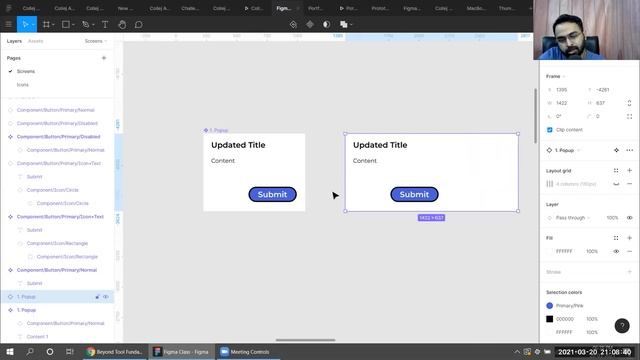The height and width of the screenshot is (360, 640).
Task: Remove the FFFFFF fill
Action: coord(629,251)
